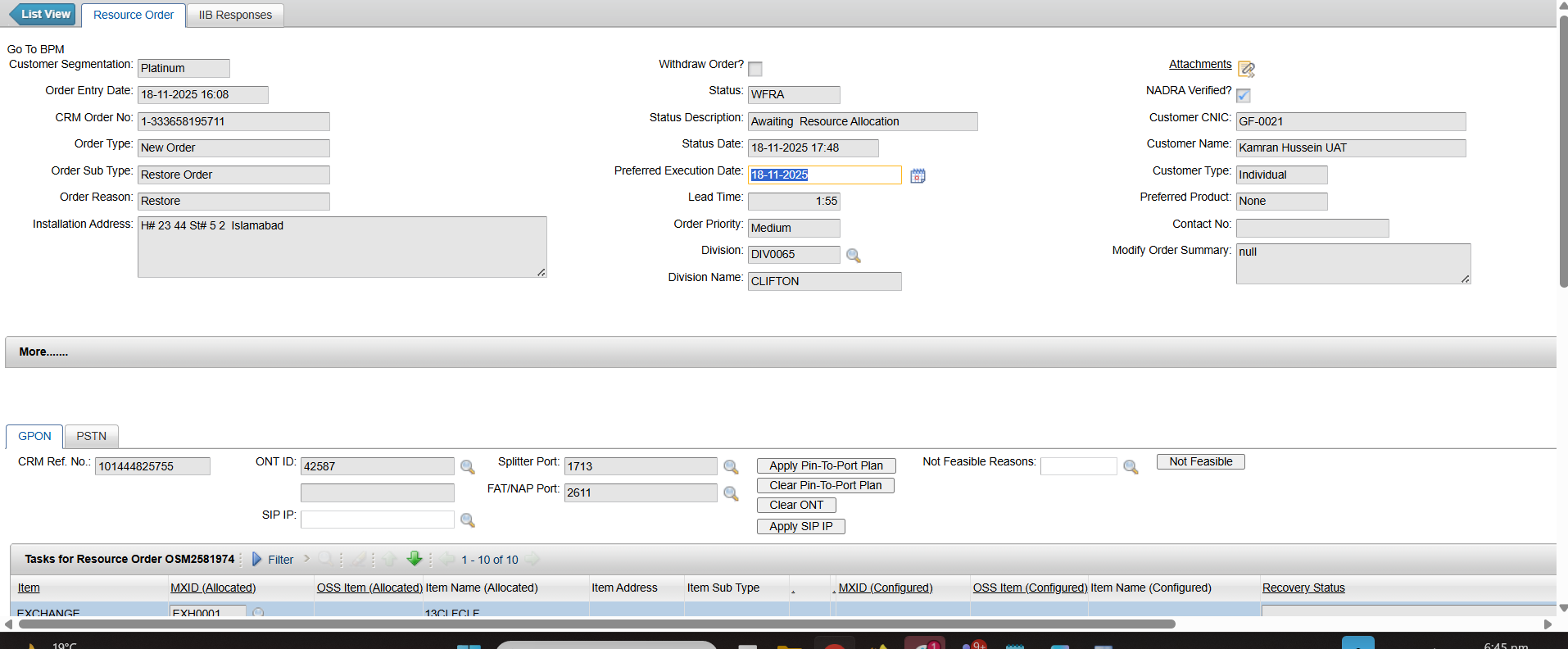Click the Splitter Port lookup icon
Viewport: 1568px width, 649px height.
[x=731, y=467]
